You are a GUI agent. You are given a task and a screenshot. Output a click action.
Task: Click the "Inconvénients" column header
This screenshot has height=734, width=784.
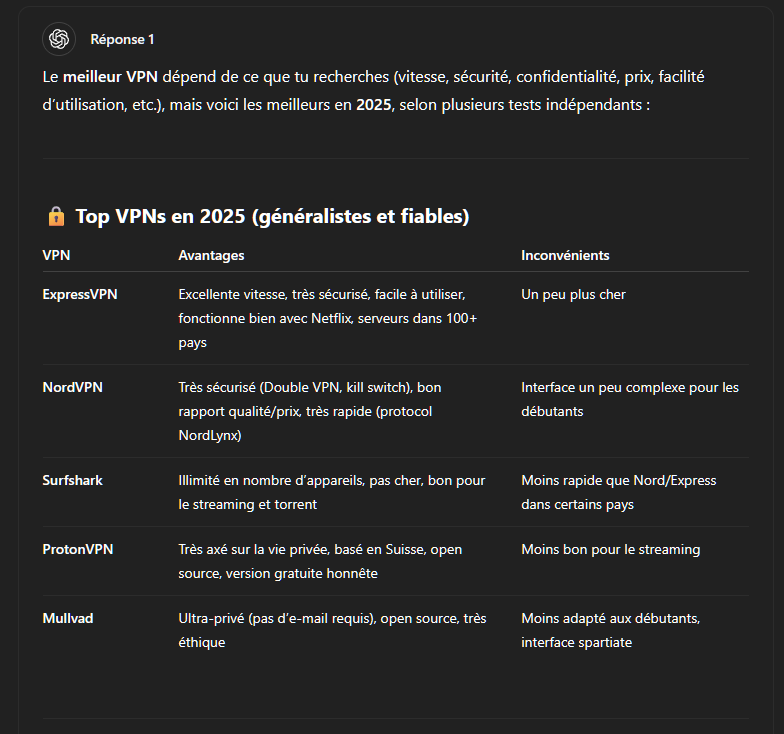(x=565, y=255)
